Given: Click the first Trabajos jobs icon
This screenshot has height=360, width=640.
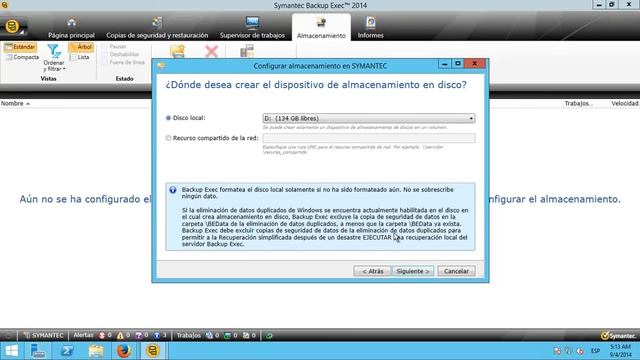Looking at the screenshot, I should [209, 336].
